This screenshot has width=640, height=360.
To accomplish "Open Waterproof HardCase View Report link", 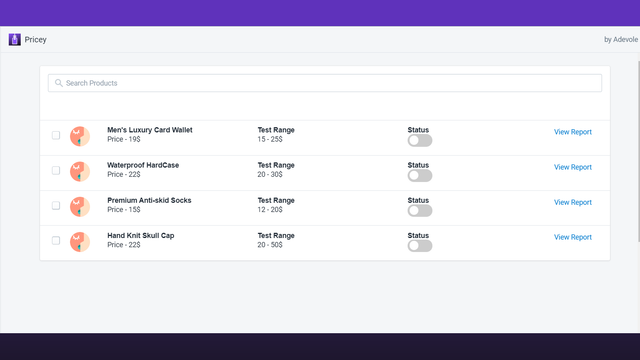I will point(573,167).
